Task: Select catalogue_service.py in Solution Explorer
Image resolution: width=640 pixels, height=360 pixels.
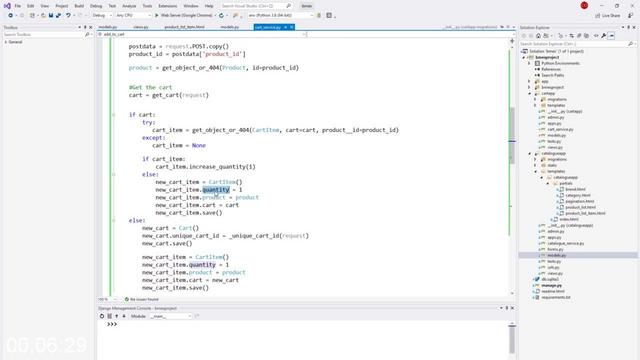Action: coord(565,243)
